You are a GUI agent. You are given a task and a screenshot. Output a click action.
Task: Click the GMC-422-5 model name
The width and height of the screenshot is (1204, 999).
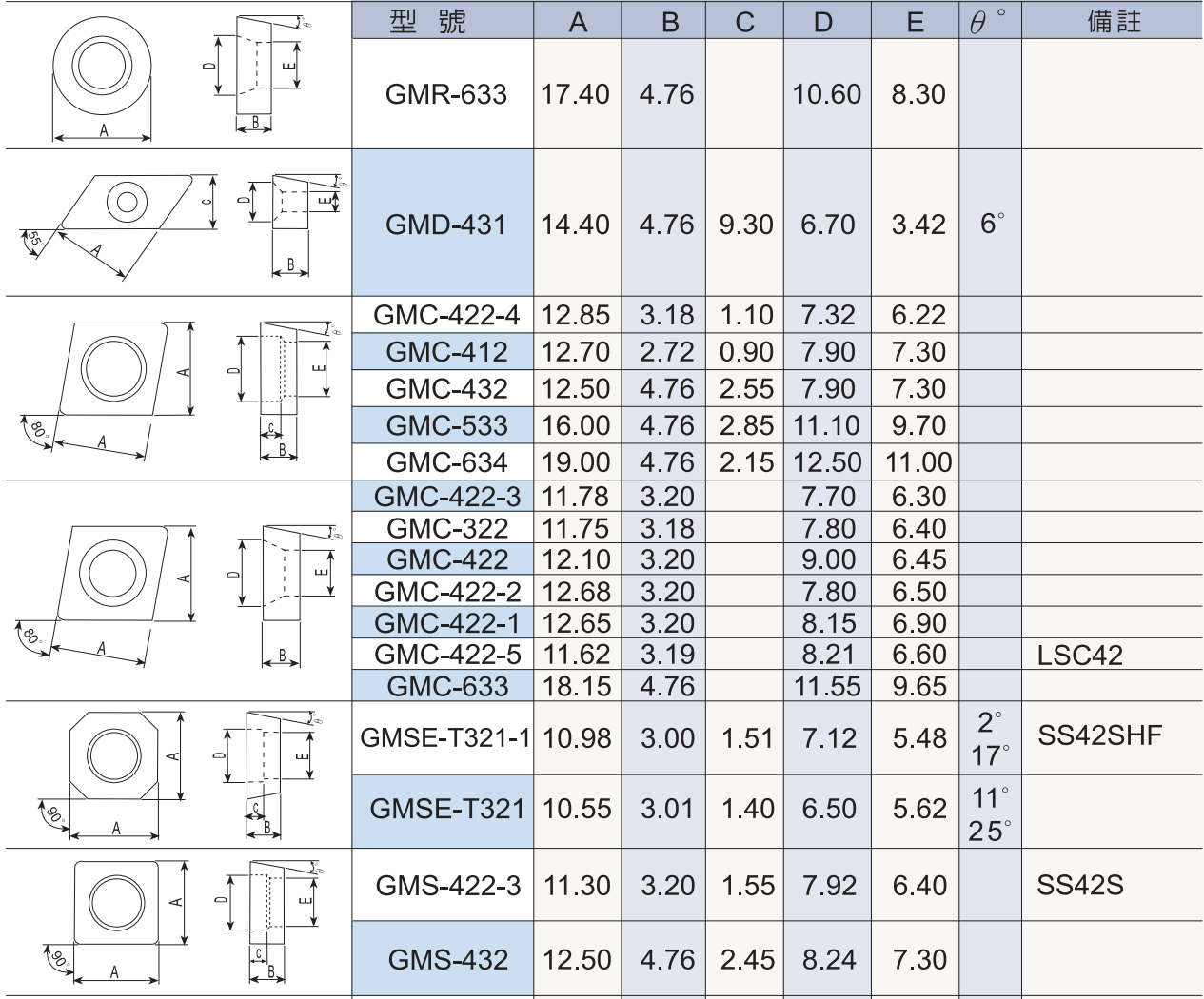click(447, 655)
